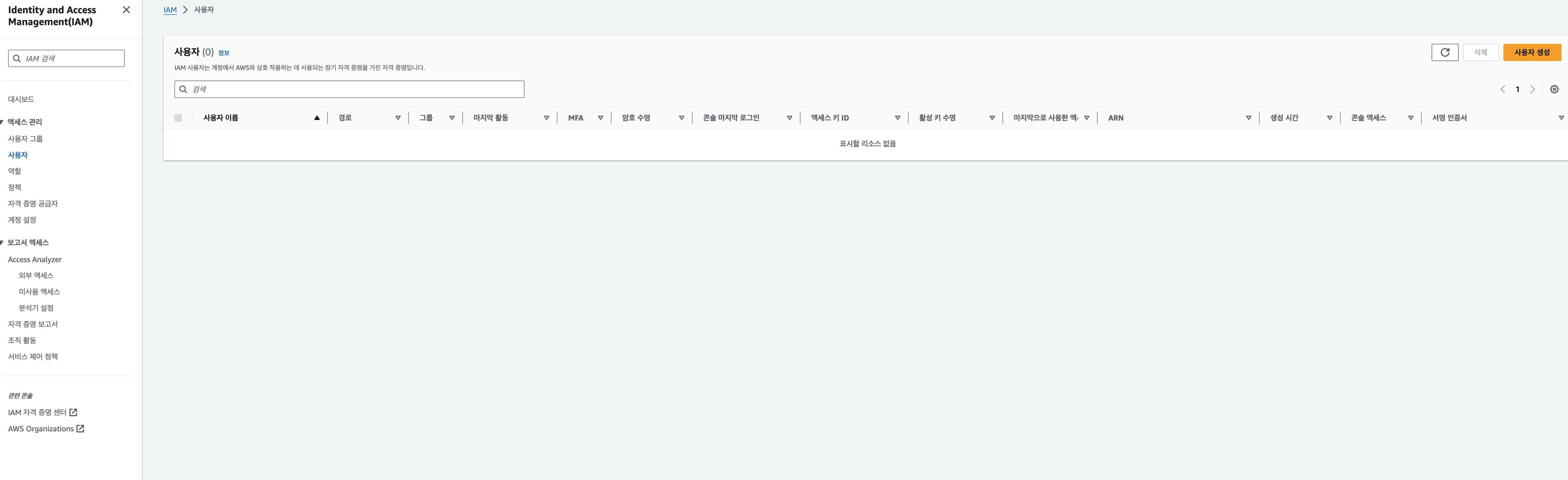Open 역할 in the sidebar
1568x480 pixels.
tap(15, 171)
